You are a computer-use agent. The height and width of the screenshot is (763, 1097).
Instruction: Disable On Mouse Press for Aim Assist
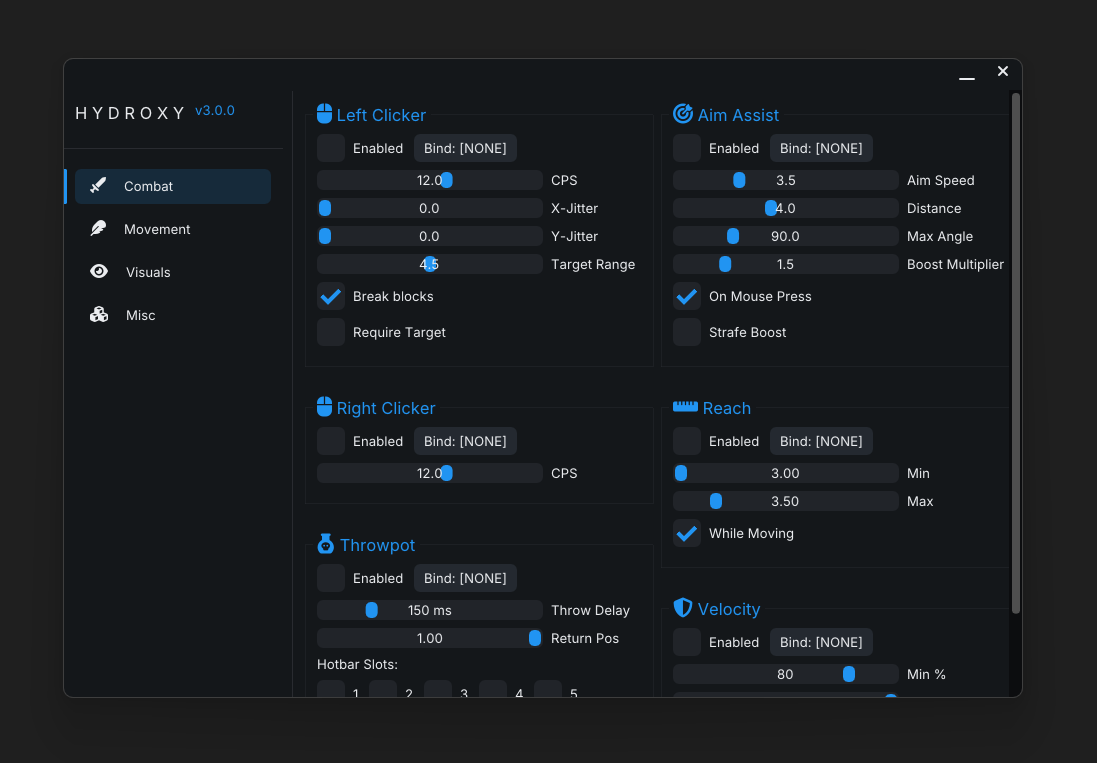(x=687, y=296)
